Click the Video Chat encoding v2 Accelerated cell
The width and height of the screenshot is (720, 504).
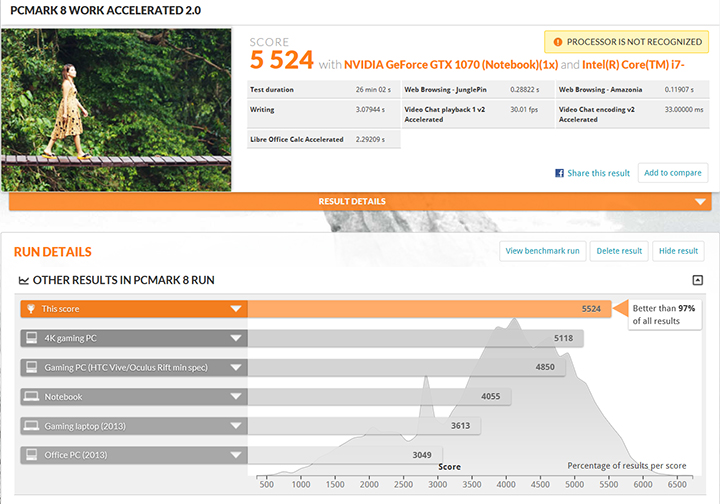(x=632, y=114)
